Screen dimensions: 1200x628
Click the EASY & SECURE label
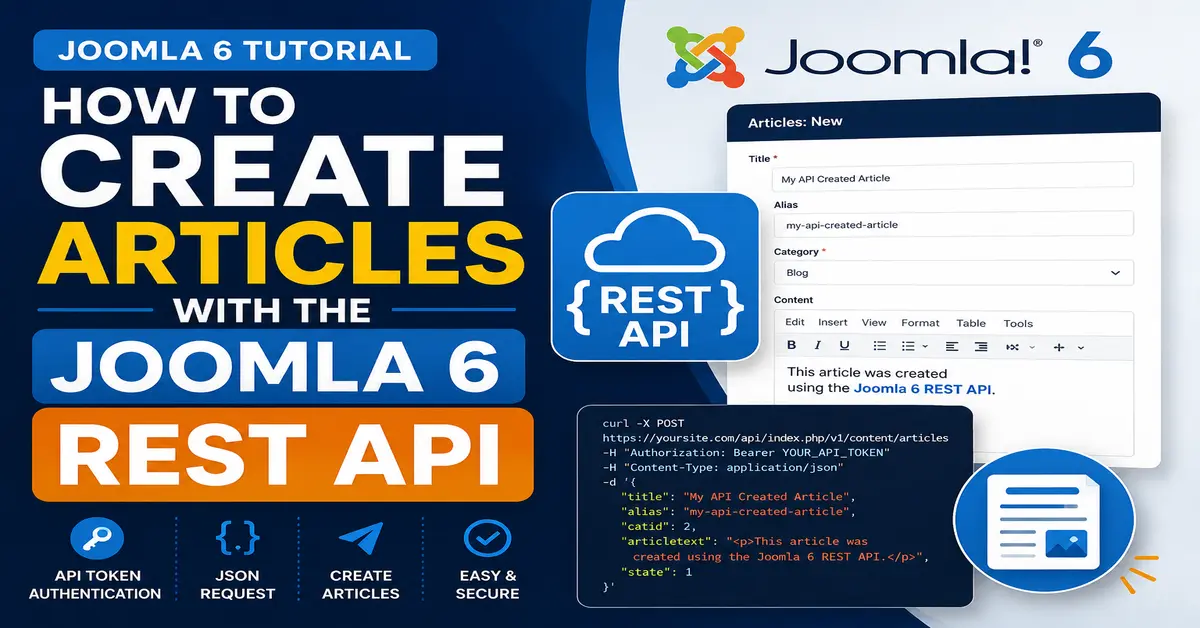(x=488, y=585)
